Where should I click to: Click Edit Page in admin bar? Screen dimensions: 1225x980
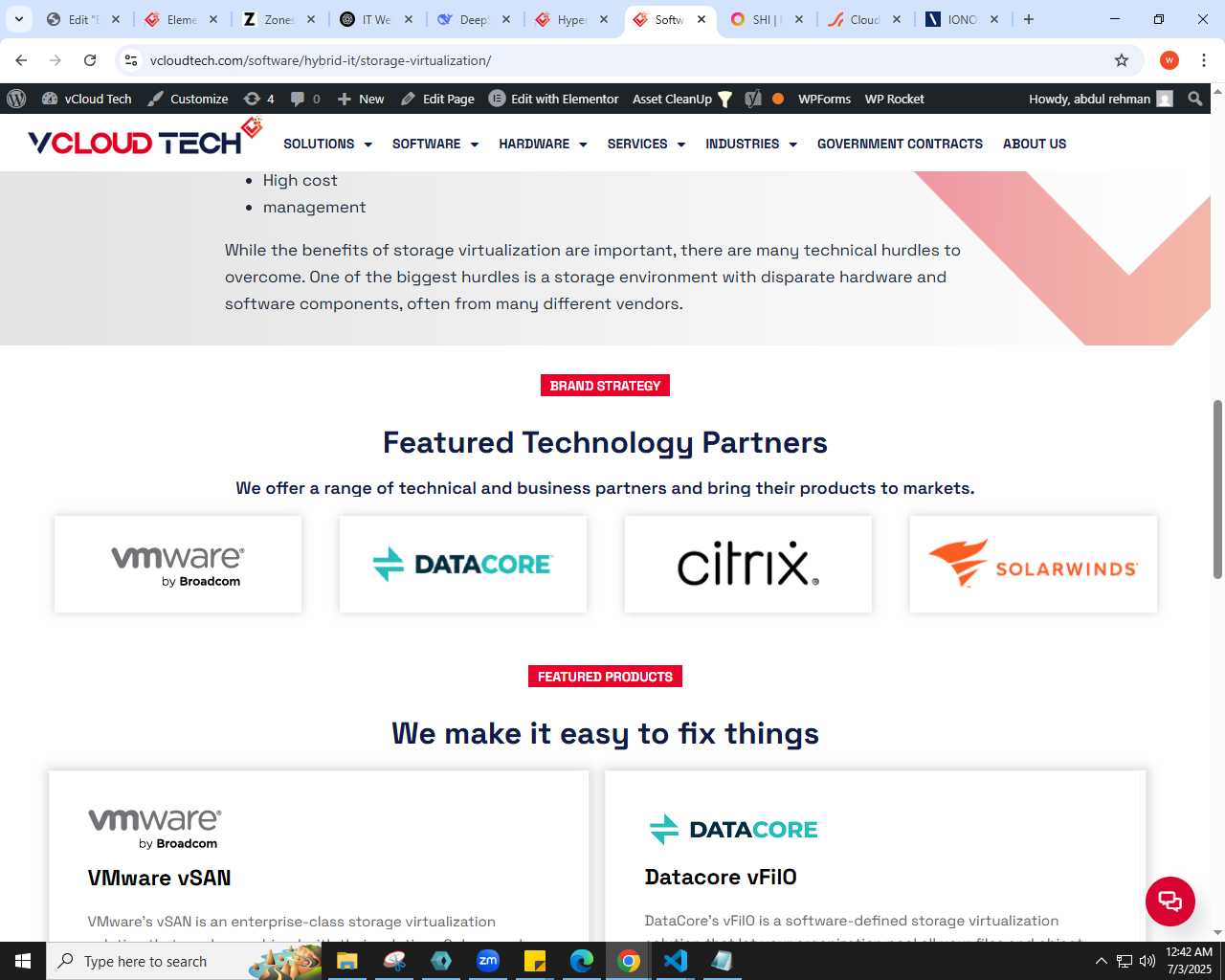pos(437,99)
